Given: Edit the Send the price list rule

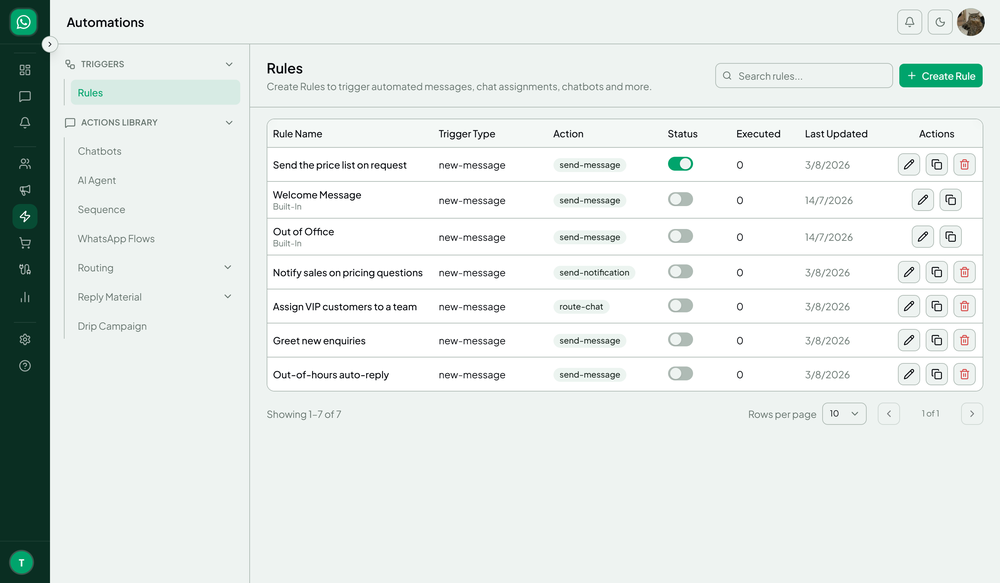Looking at the screenshot, I should tap(909, 165).
